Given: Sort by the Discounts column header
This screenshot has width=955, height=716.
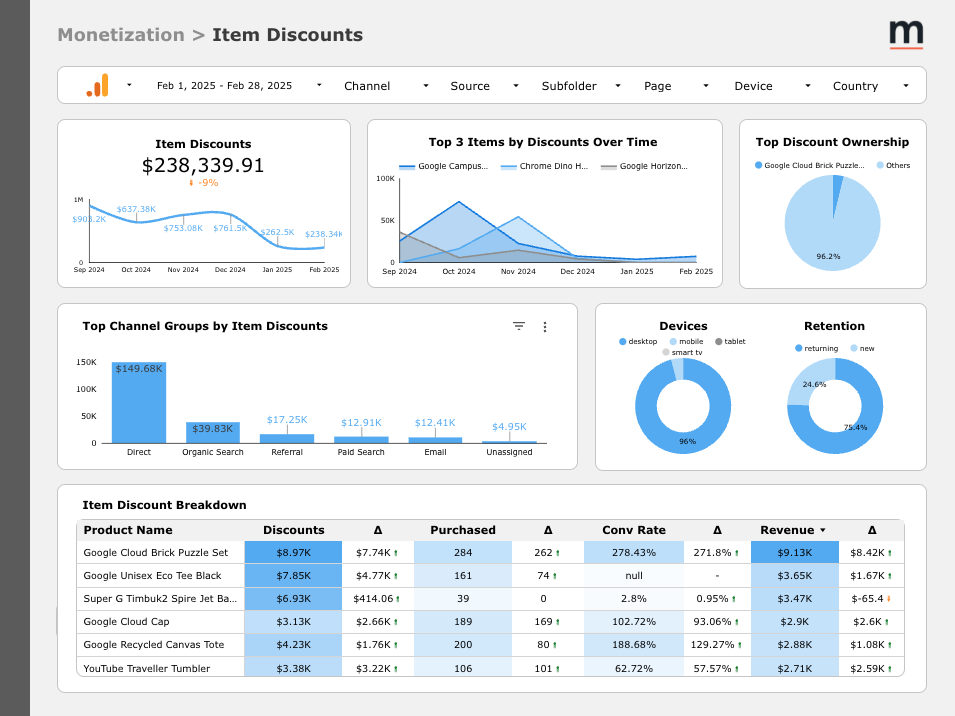Looking at the screenshot, I should (x=294, y=530).
